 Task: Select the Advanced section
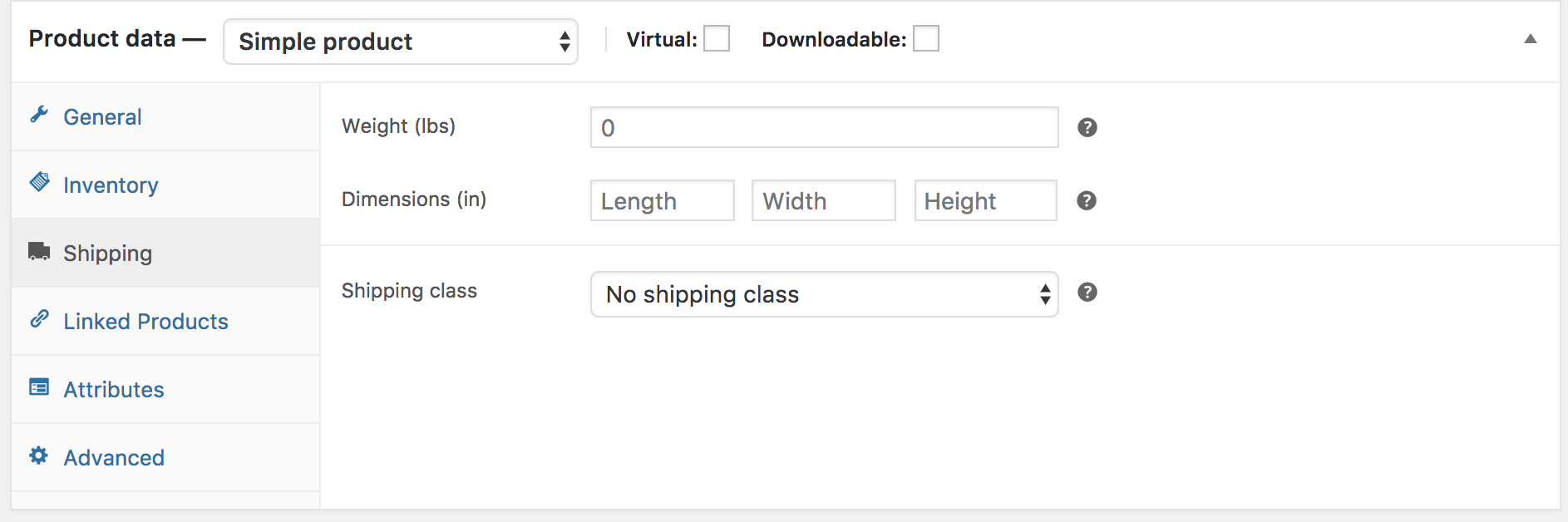pos(114,457)
